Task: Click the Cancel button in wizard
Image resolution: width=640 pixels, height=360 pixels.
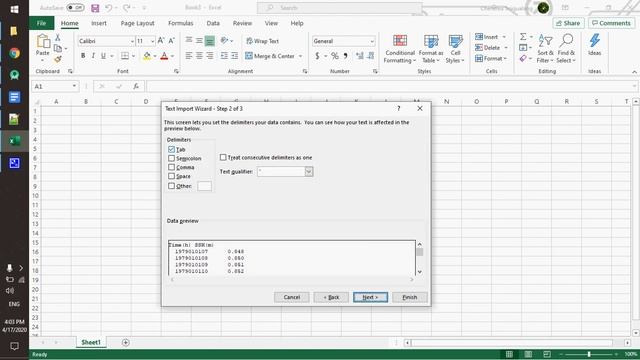Action: (x=291, y=297)
